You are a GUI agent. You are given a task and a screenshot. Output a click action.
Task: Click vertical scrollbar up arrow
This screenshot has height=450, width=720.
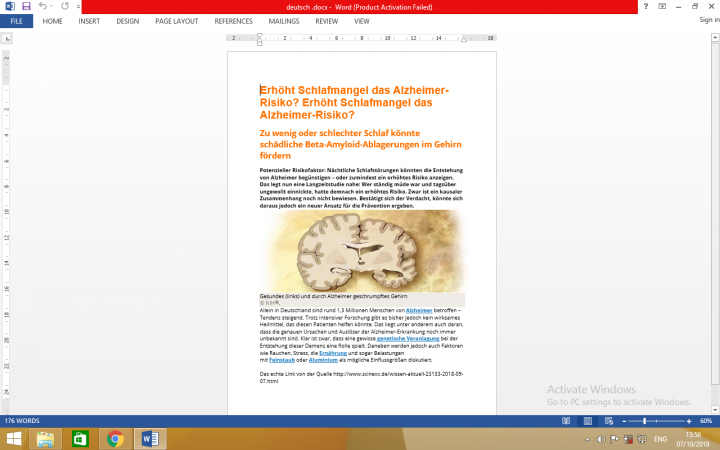[x=715, y=38]
